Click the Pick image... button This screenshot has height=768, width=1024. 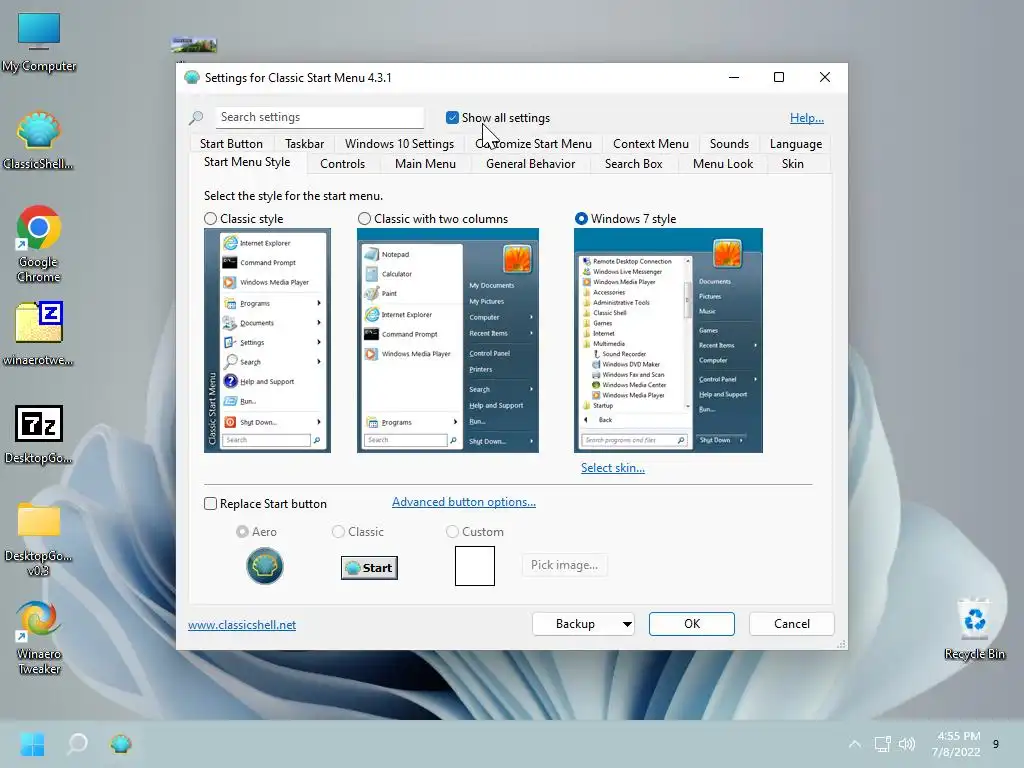coord(564,565)
